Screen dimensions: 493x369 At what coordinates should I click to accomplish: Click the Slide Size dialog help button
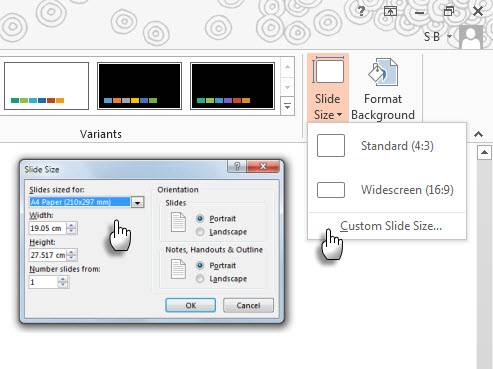237,166
